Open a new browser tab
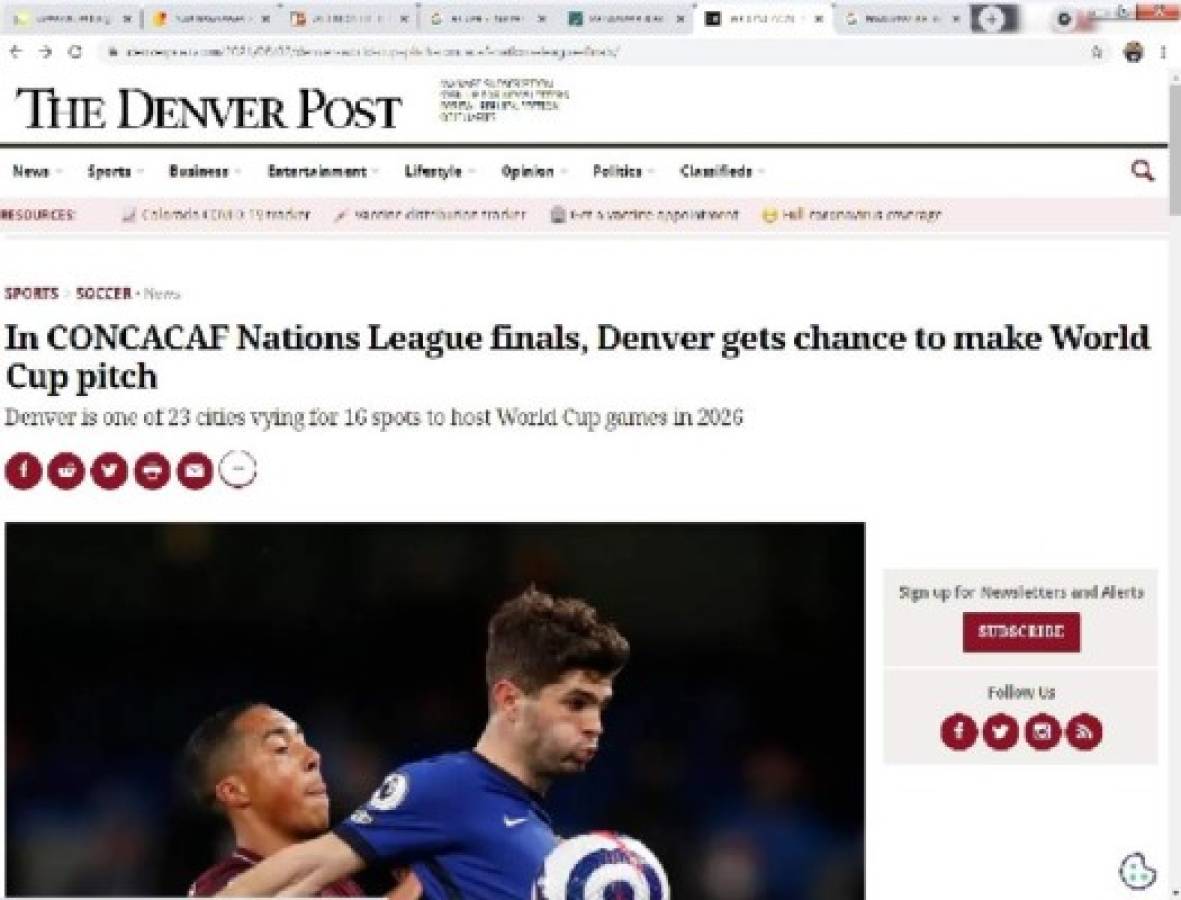1181x900 pixels. pyautogui.click(x=993, y=19)
